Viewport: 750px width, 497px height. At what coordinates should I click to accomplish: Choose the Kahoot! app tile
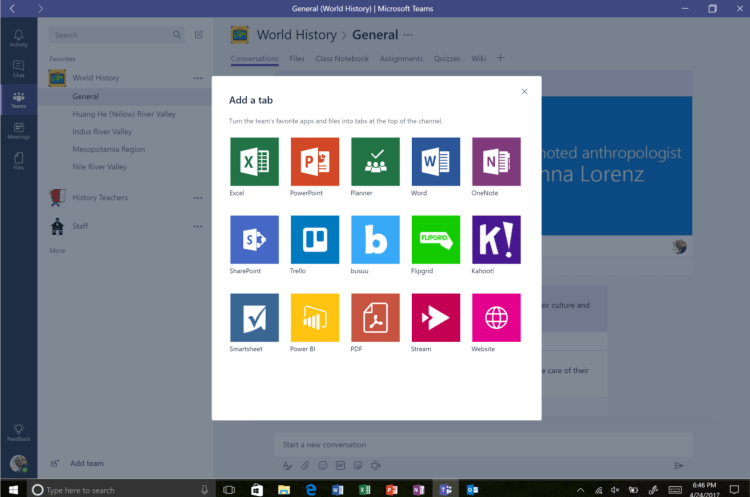496,240
